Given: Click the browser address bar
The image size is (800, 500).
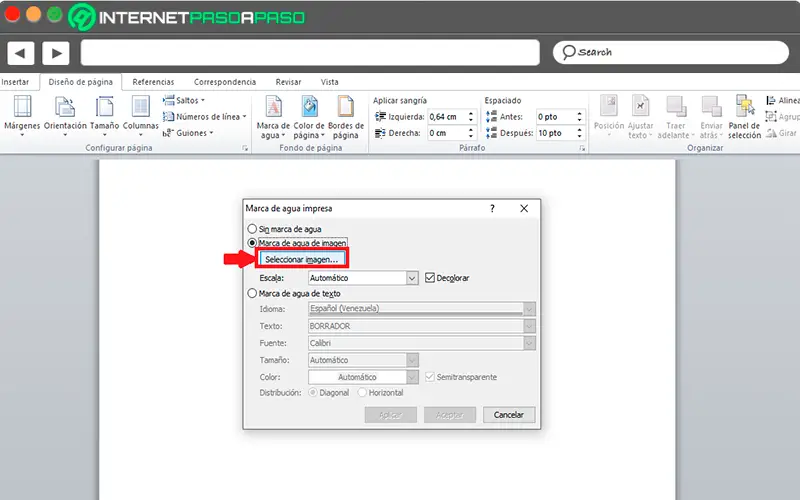Looking at the screenshot, I should tap(310, 53).
